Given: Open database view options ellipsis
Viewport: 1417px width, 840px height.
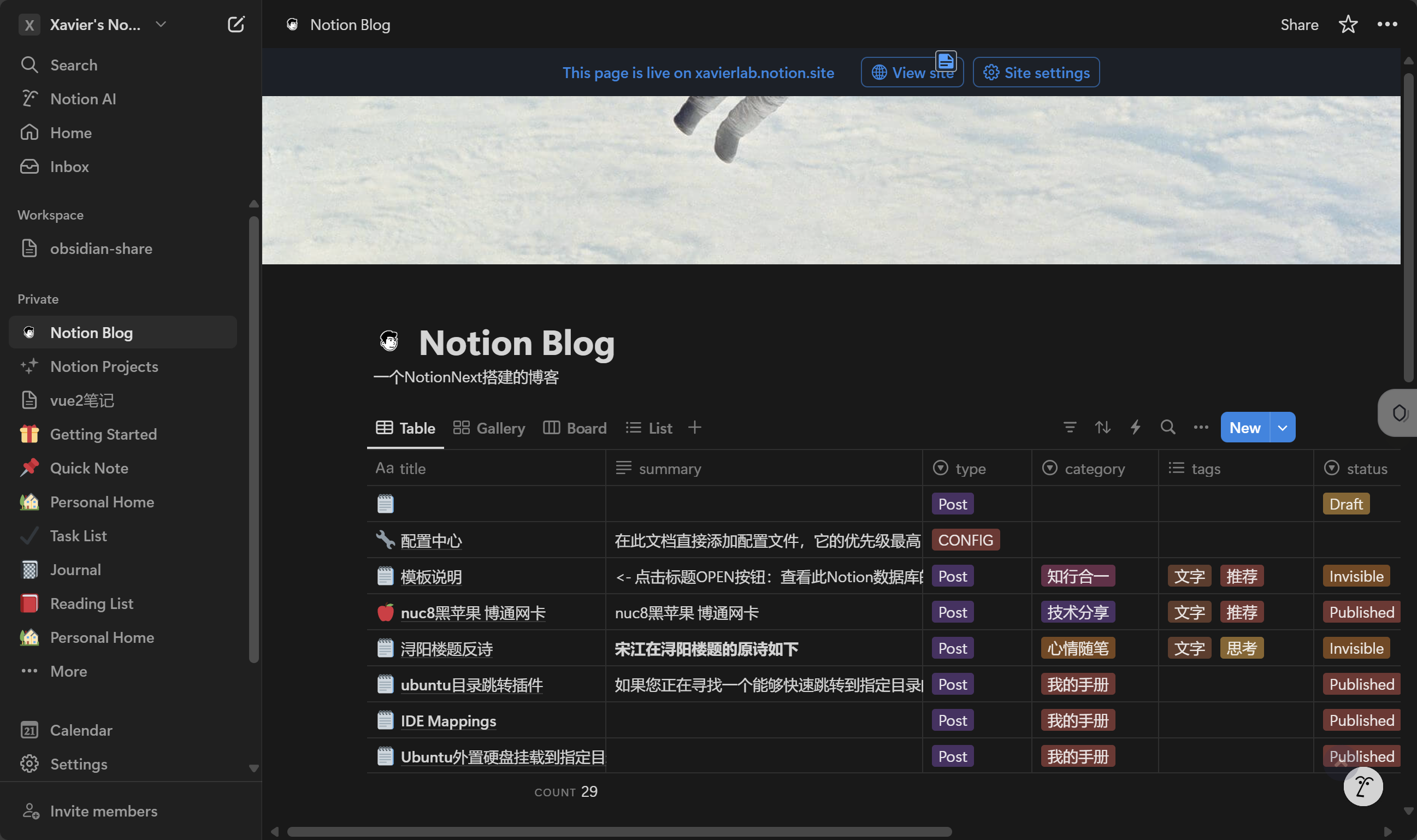Looking at the screenshot, I should [1200, 427].
